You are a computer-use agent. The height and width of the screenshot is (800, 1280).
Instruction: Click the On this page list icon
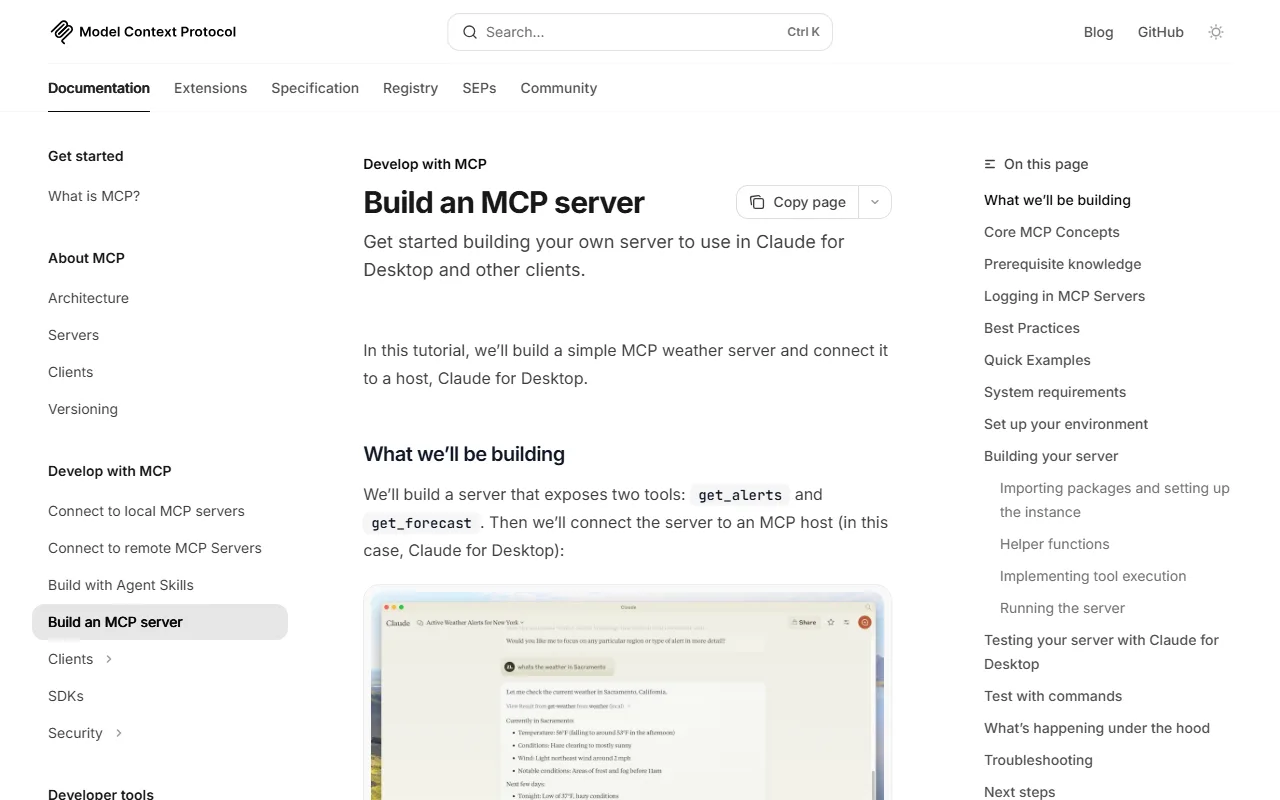coord(990,164)
